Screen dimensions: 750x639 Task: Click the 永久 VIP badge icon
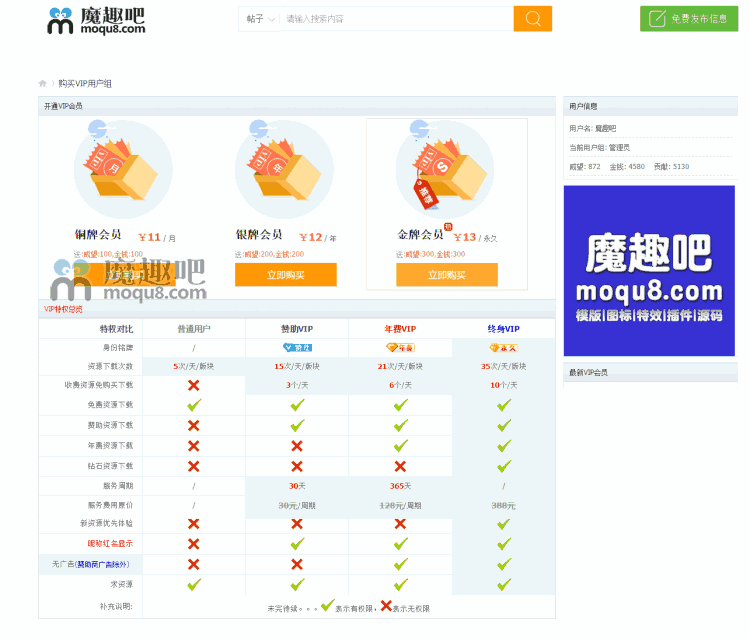pyautogui.click(x=504, y=348)
